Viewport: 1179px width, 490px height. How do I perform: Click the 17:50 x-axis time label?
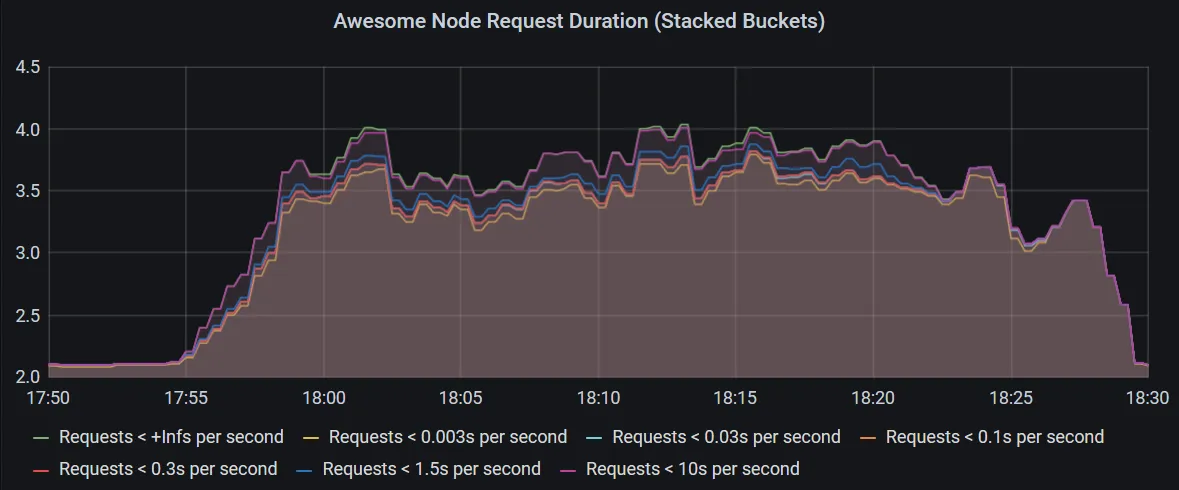tap(48, 398)
